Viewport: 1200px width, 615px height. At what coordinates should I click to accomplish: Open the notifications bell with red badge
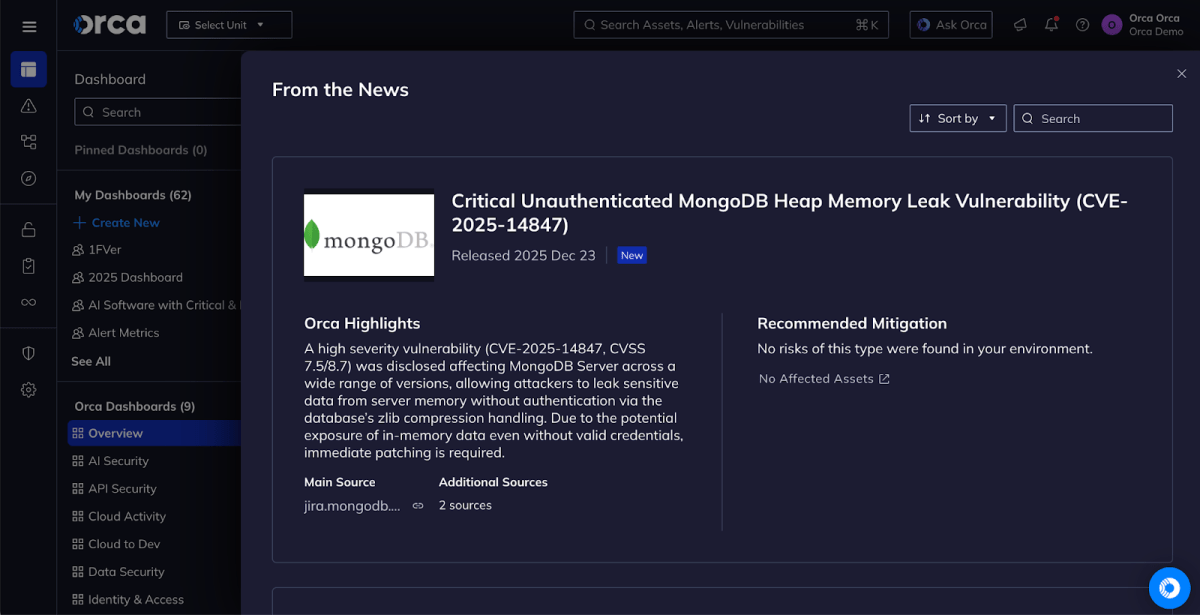pos(1051,24)
